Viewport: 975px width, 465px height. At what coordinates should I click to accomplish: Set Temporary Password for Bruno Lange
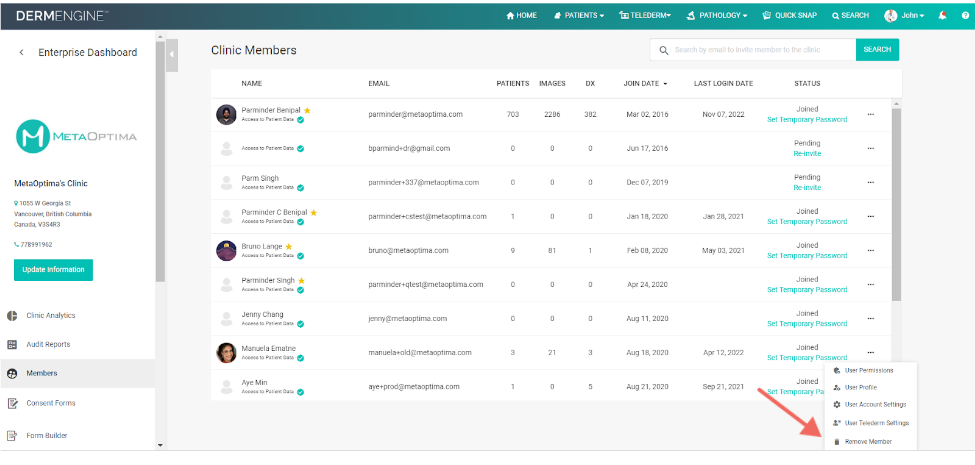point(807,256)
